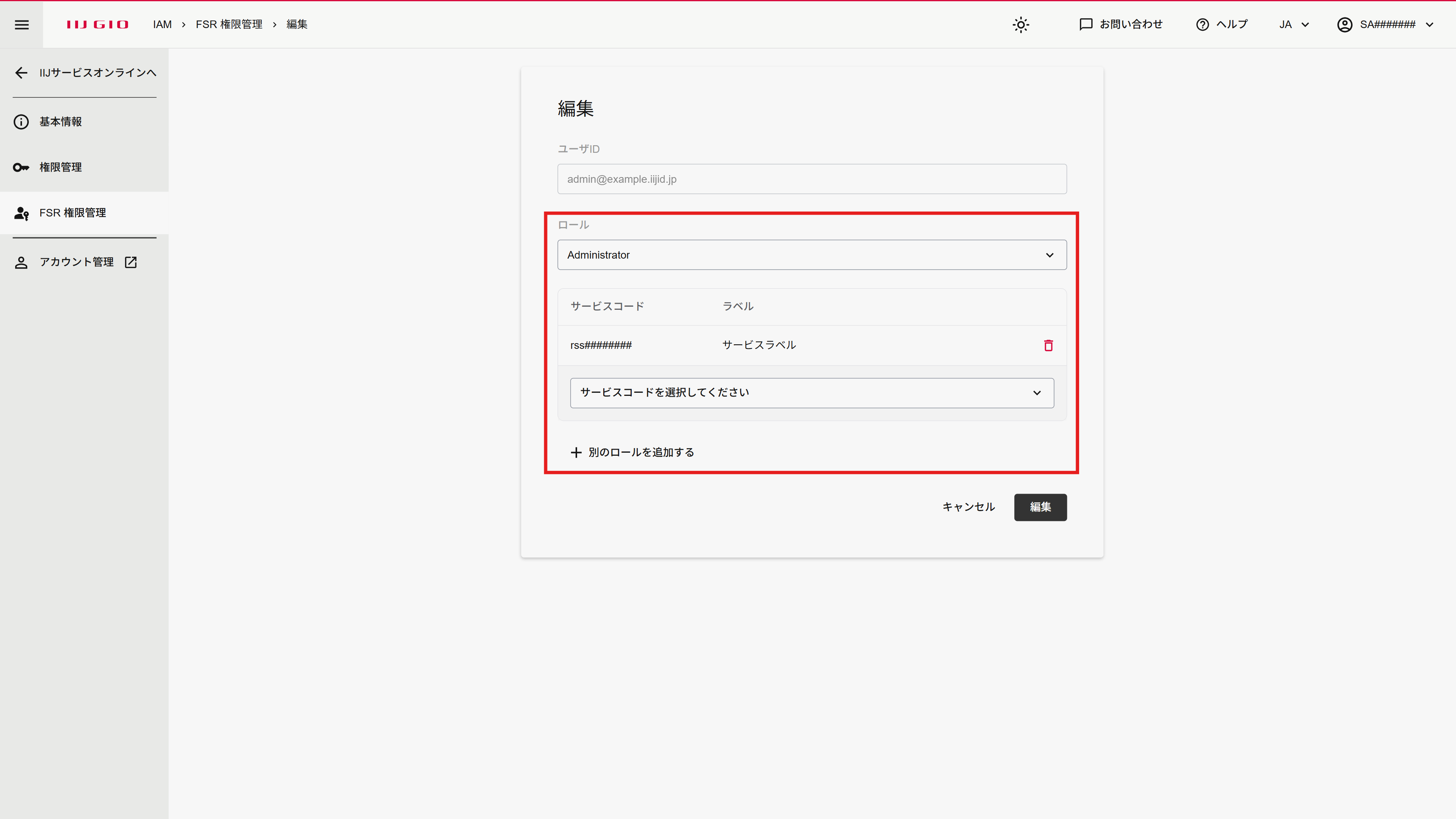Click the キャンセル button
1456x819 pixels.
tap(968, 507)
